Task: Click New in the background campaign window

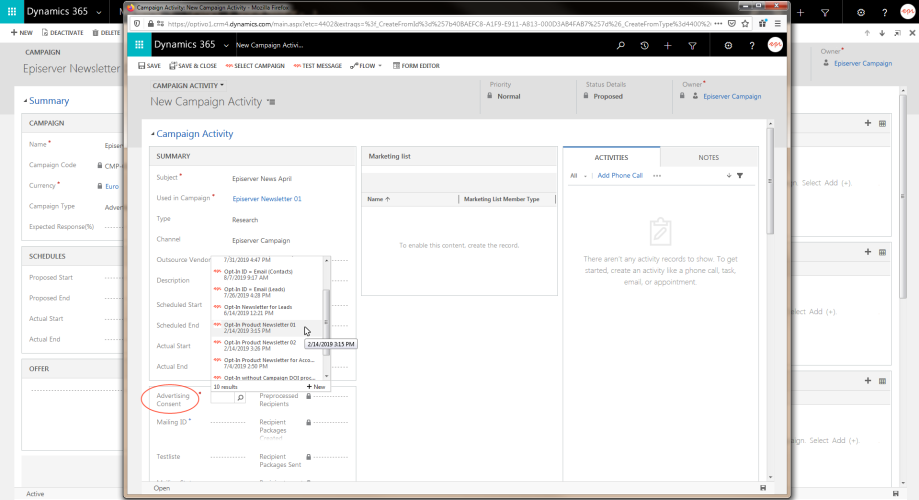Action: (22, 33)
